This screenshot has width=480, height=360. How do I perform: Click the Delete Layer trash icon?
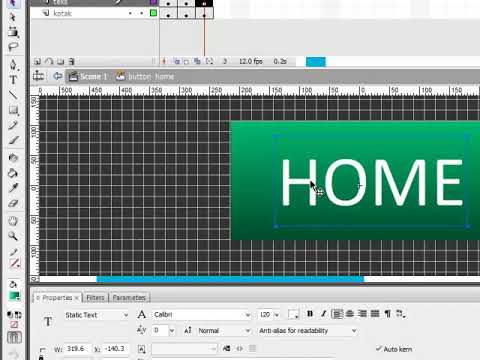coord(72,61)
